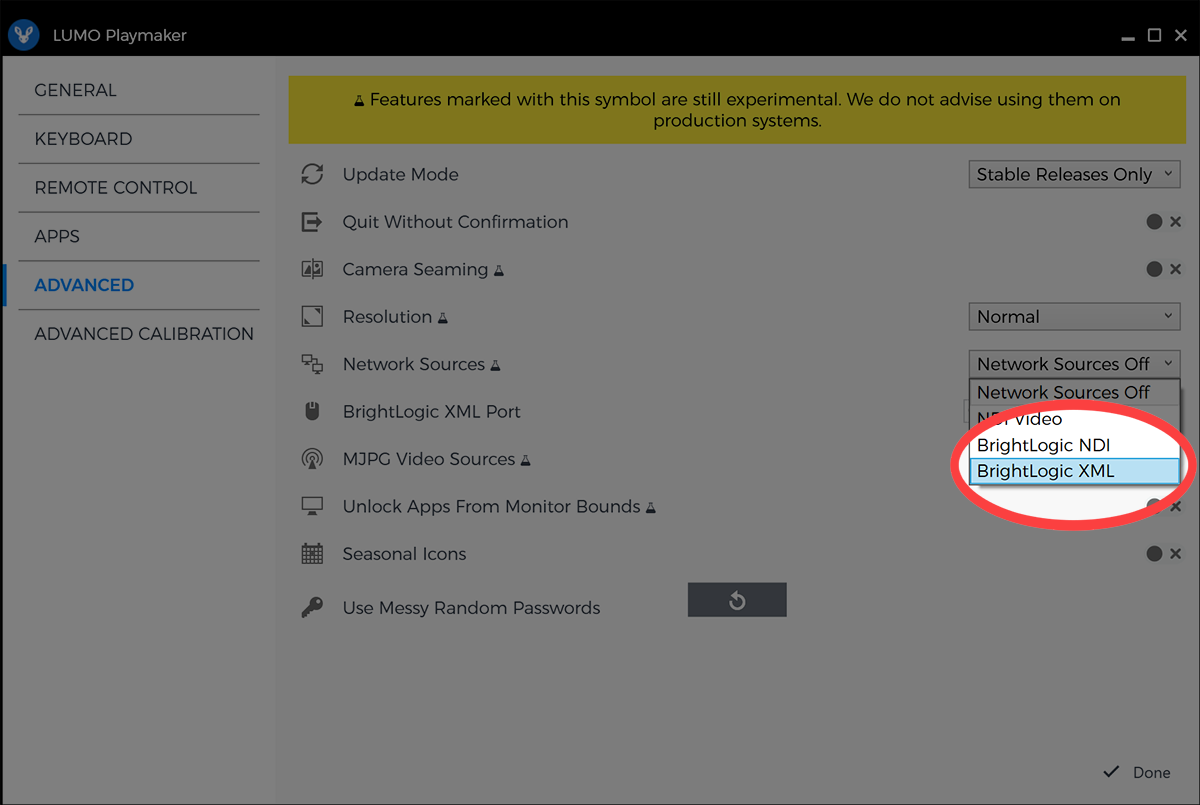
Task: Click the reset arrow button for passwords
Action: [x=737, y=600]
